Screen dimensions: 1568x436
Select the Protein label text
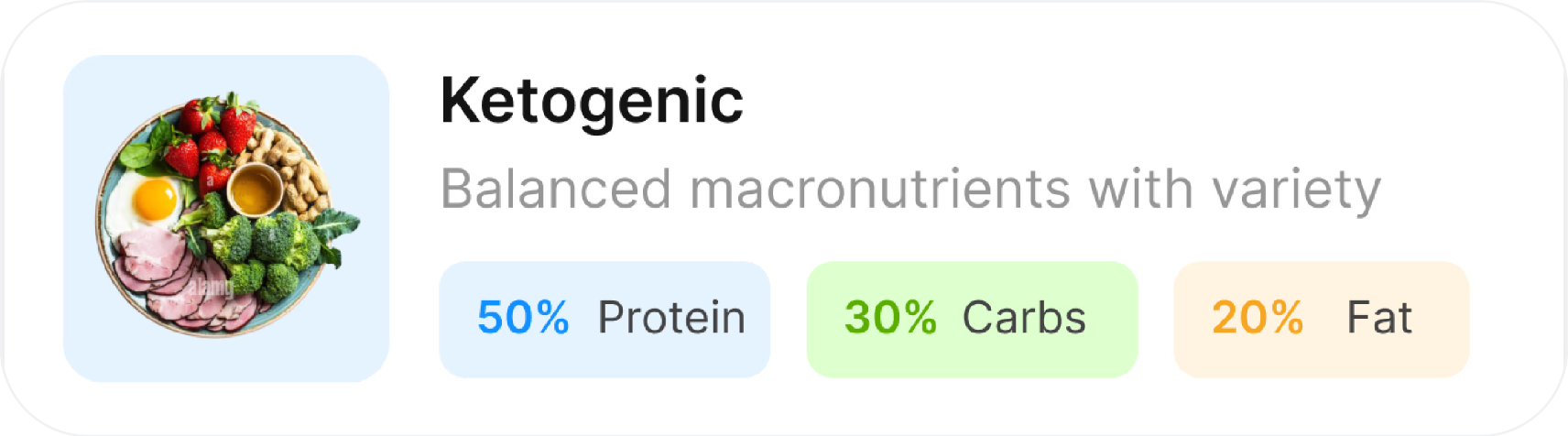[671, 318]
